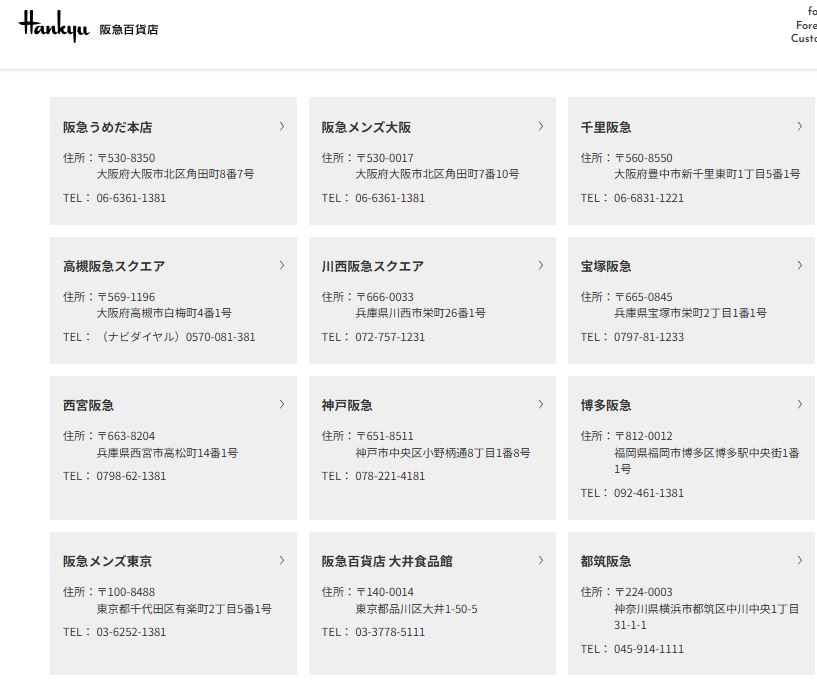Screen dimensions: 817x680
Task: Click the chevron on 千里阪急 card
Action: click(x=800, y=126)
